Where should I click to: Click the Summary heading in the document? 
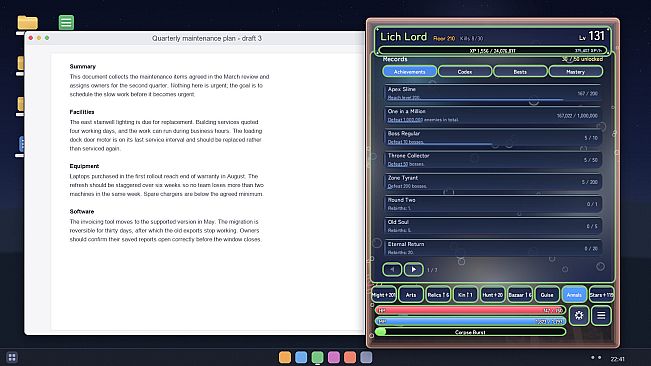[83, 66]
